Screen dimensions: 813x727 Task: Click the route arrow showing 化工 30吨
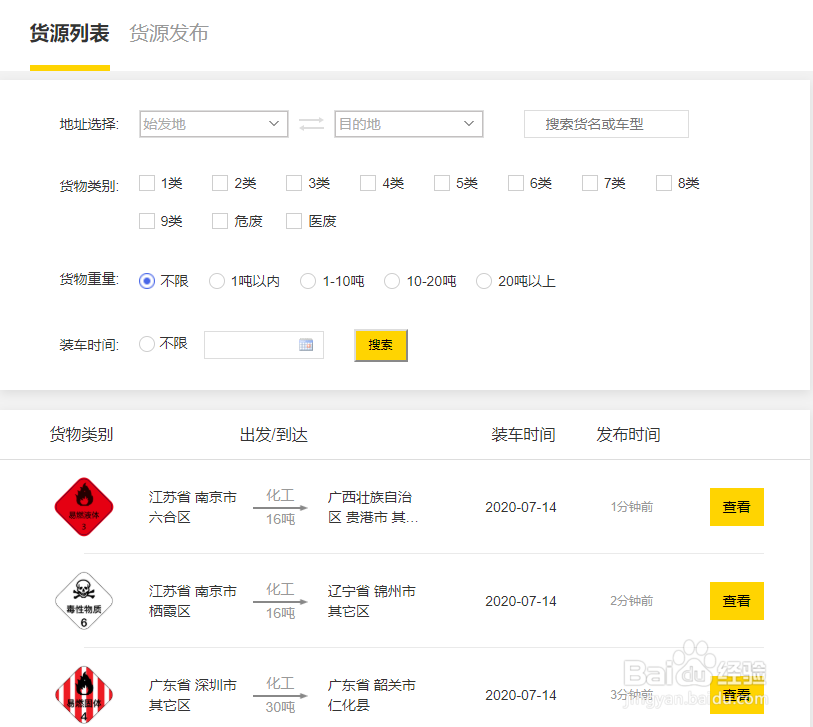point(280,695)
